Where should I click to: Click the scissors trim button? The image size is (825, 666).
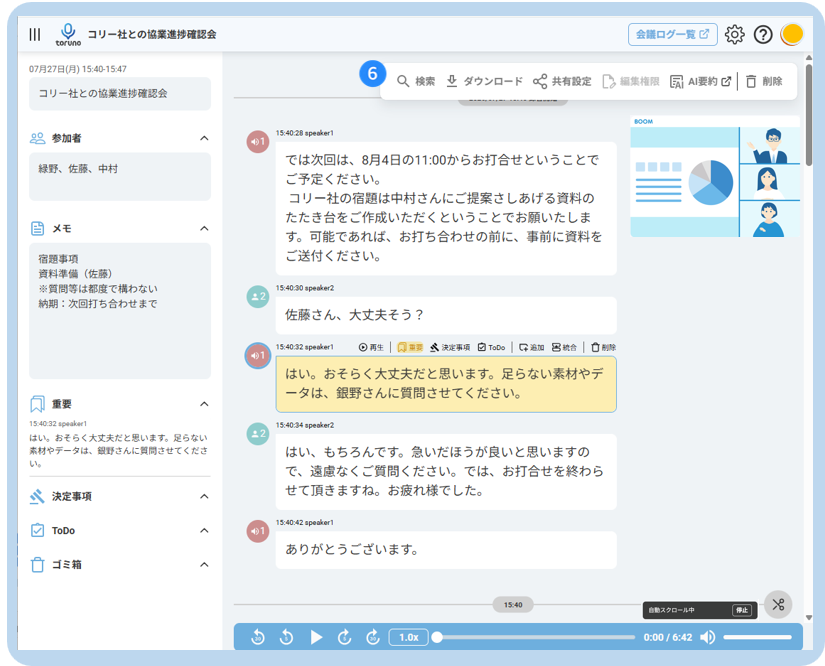778,604
